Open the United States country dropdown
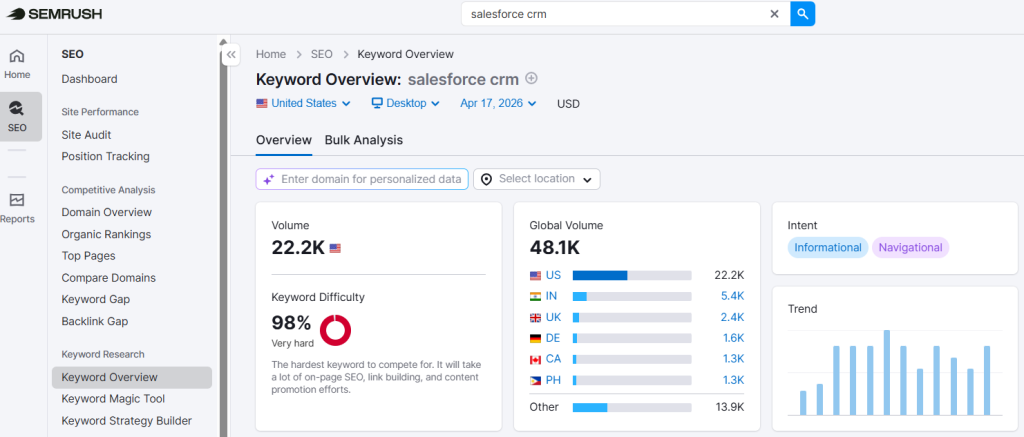 (x=304, y=103)
